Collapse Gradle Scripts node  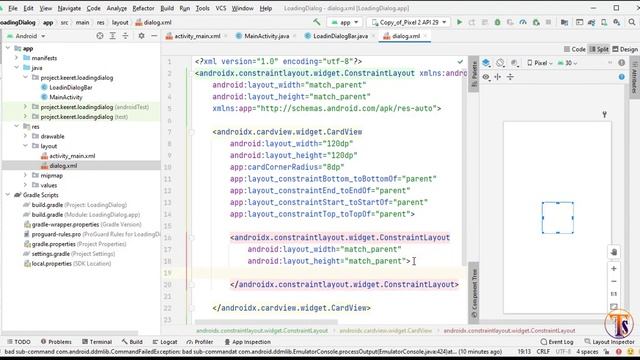tap(8, 195)
